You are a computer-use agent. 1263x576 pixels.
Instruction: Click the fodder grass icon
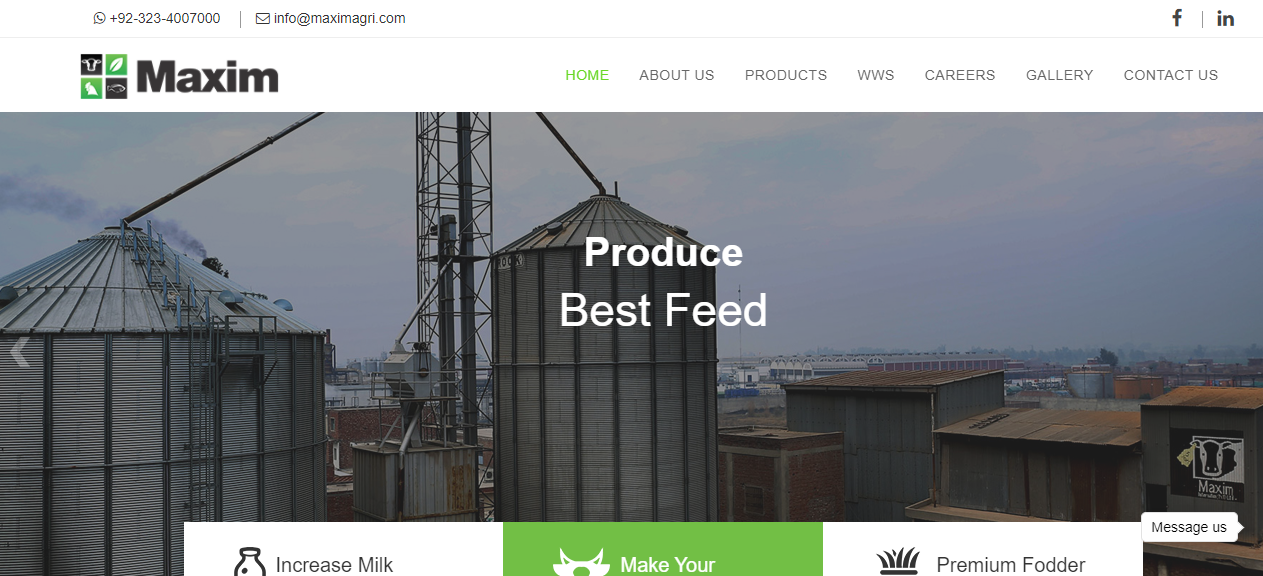(x=897, y=562)
